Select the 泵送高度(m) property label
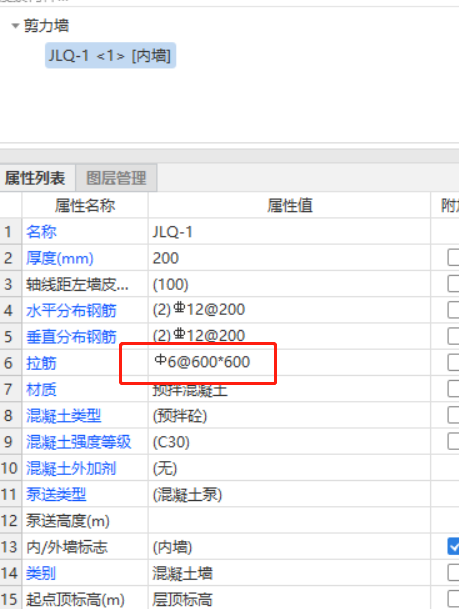Image resolution: width=459 pixels, height=609 pixels. coord(68,521)
